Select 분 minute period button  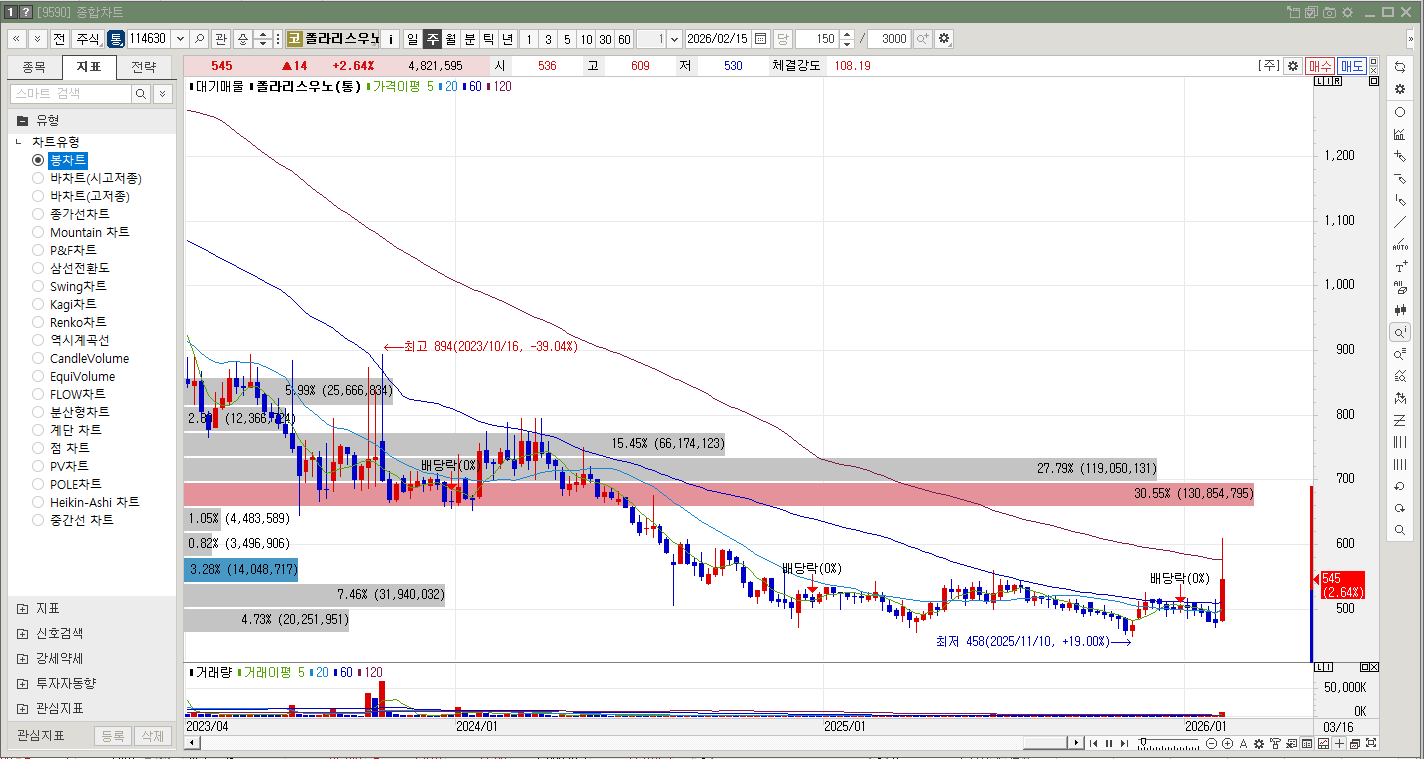[x=469, y=39]
